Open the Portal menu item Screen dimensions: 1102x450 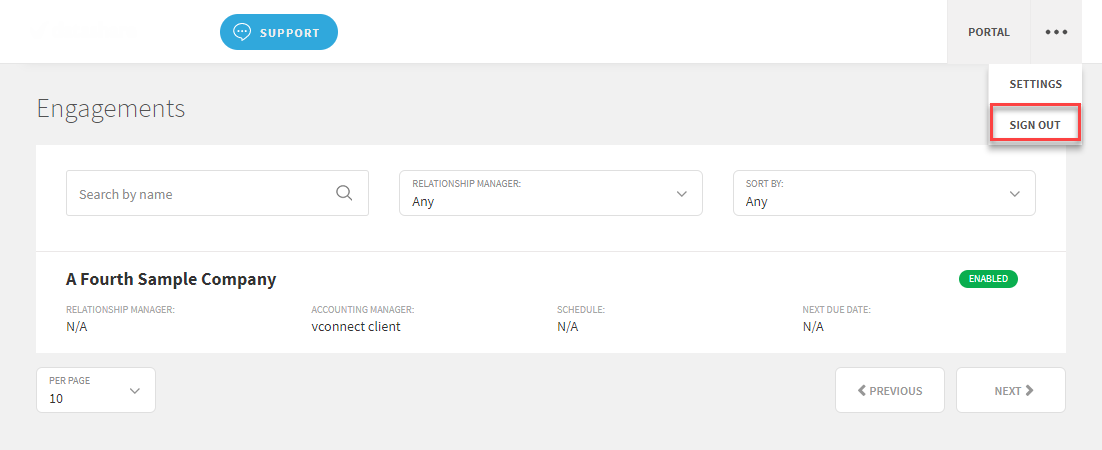click(988, 32)
